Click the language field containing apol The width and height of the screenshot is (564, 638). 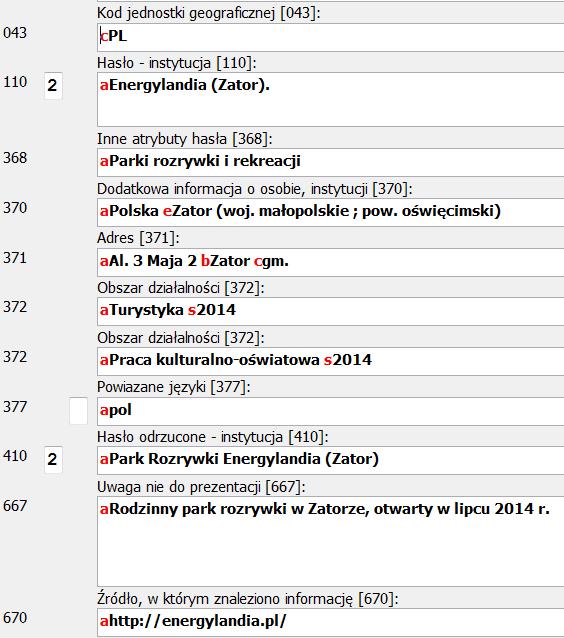tap(330, 411)
